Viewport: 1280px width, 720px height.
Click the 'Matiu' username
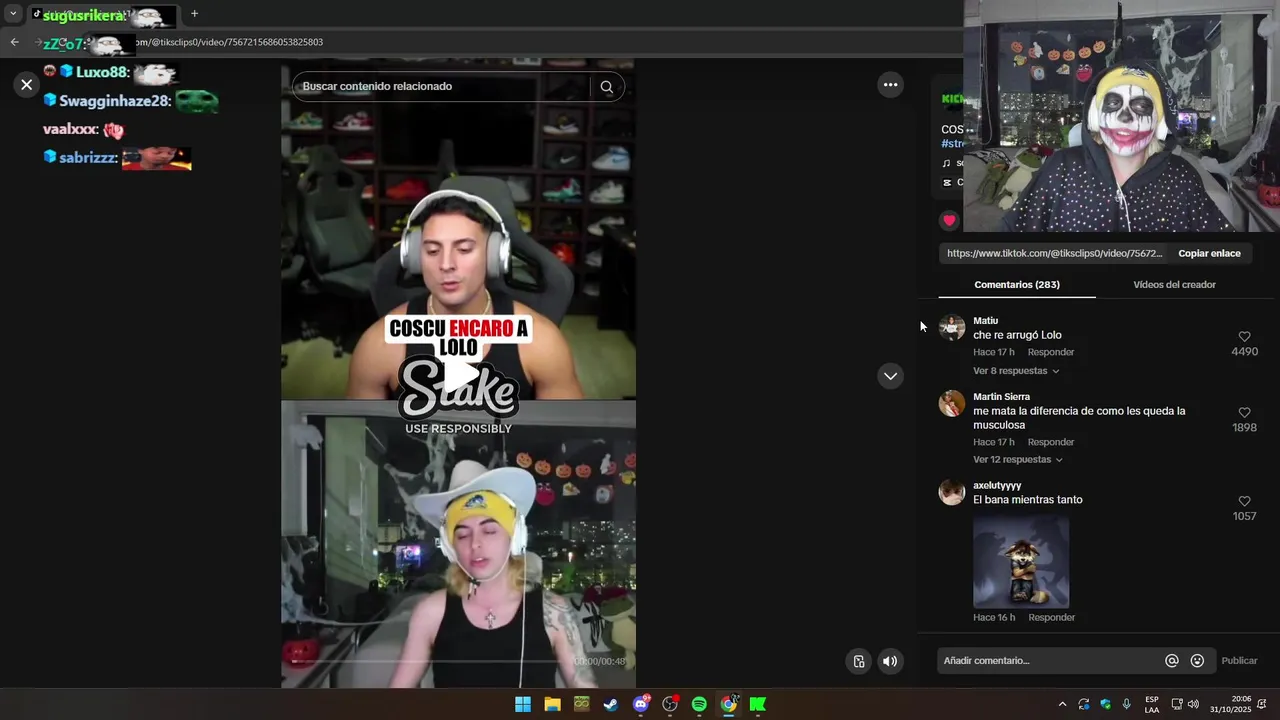coord(985,321)
